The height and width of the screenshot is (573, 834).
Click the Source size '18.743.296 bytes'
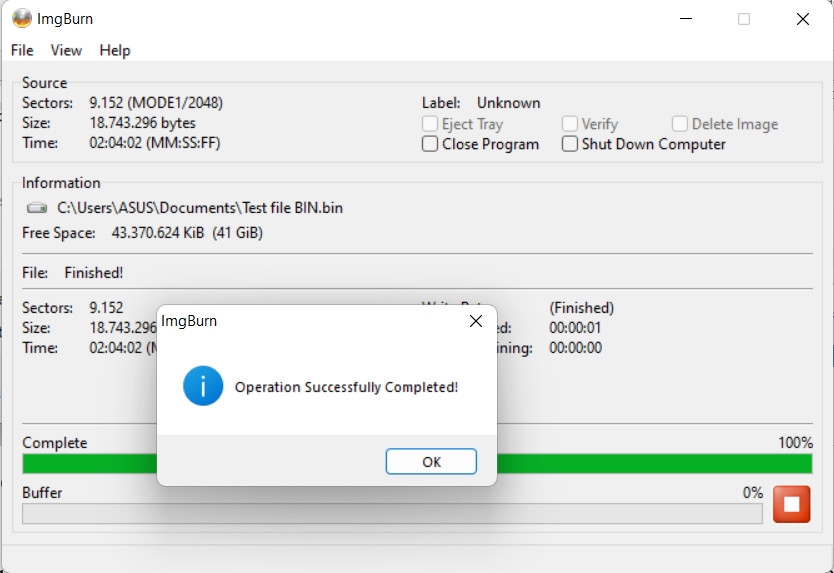point(143,123)
